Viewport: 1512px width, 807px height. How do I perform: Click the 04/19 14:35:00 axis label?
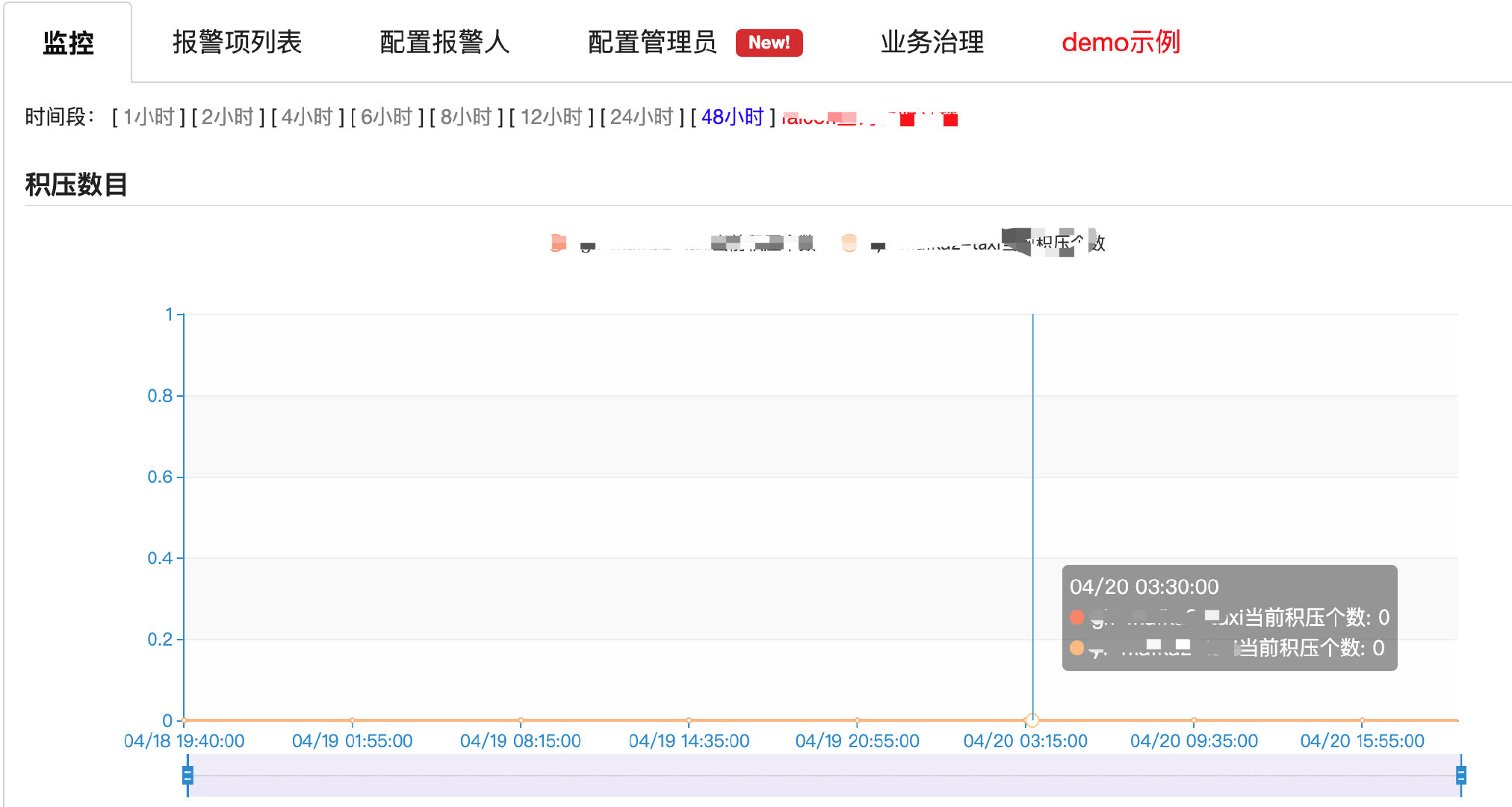point(689,741)
